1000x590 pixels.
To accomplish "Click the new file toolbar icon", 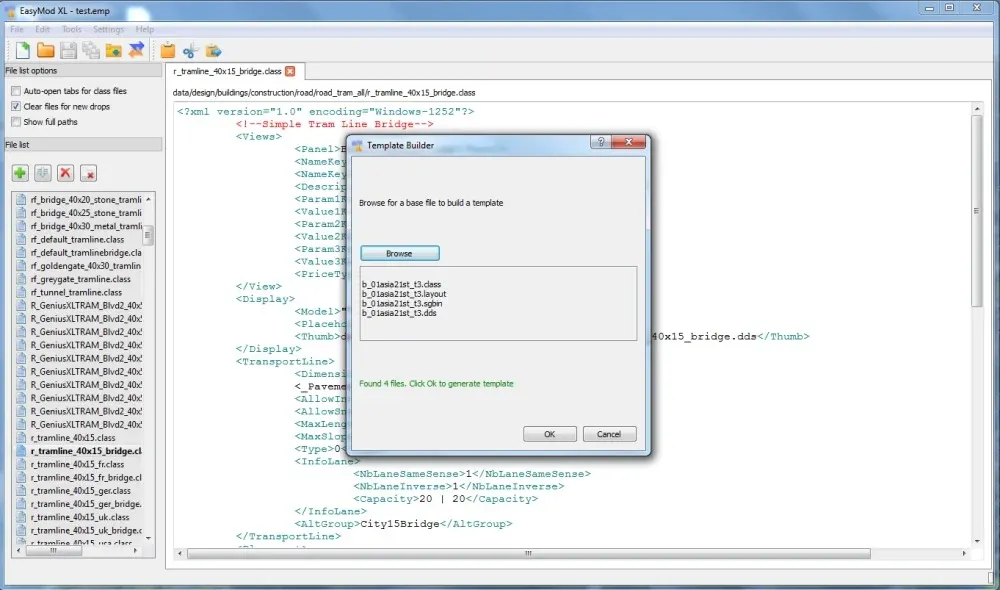I will pyautogui.click(x=21, y=50).
